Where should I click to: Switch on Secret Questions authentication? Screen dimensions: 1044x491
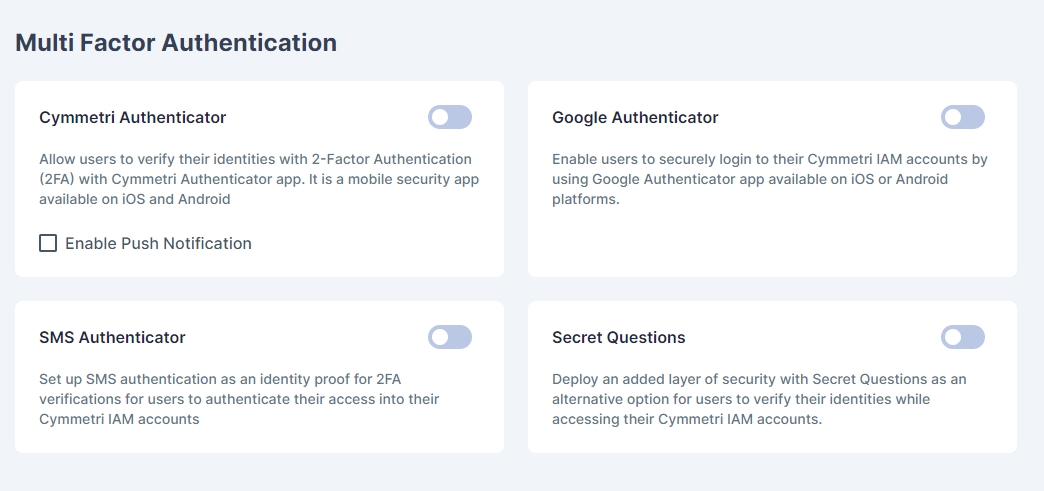[x=962, y=338]
